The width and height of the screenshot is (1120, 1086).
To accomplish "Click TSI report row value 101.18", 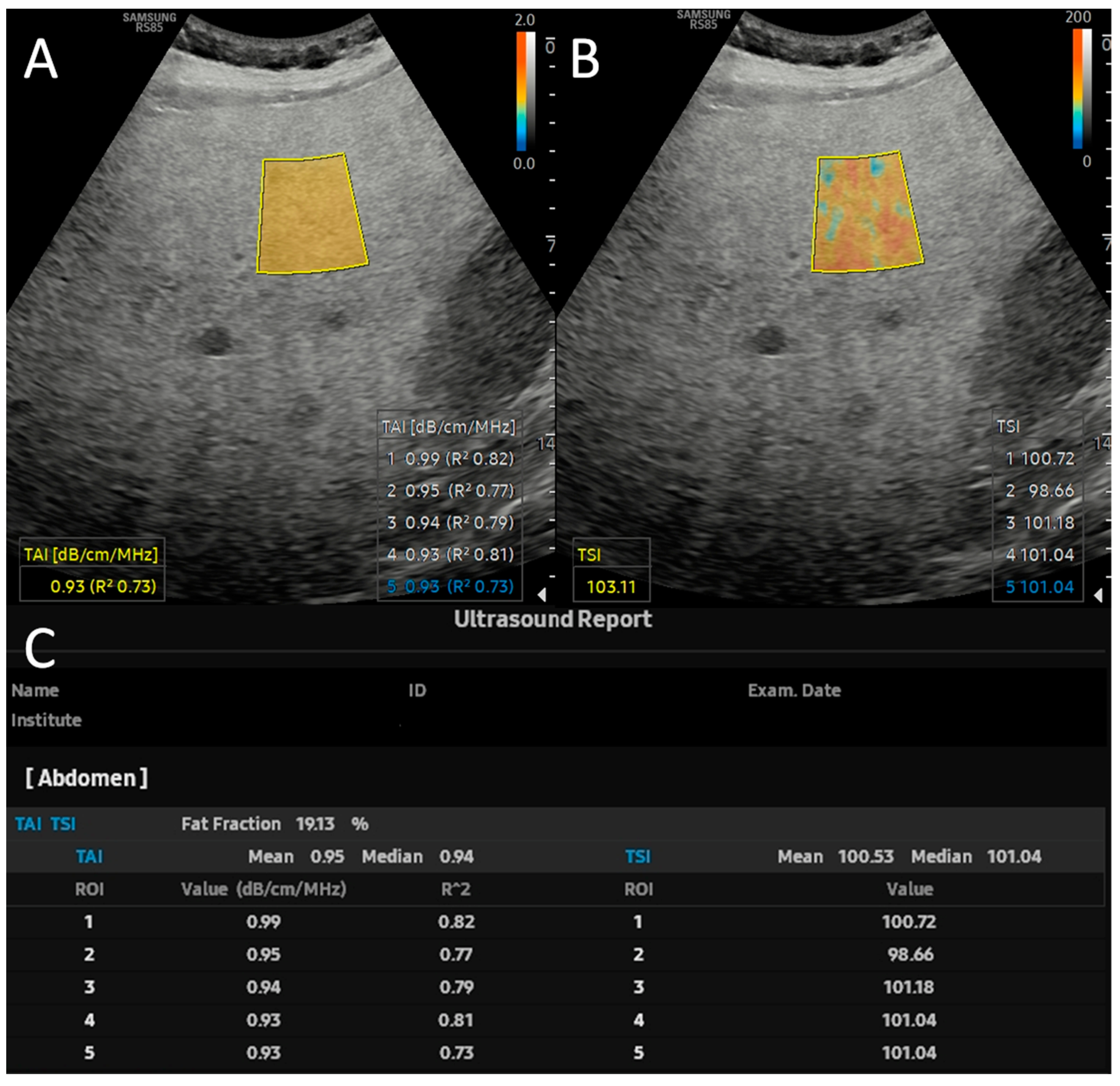I will 909,987.
